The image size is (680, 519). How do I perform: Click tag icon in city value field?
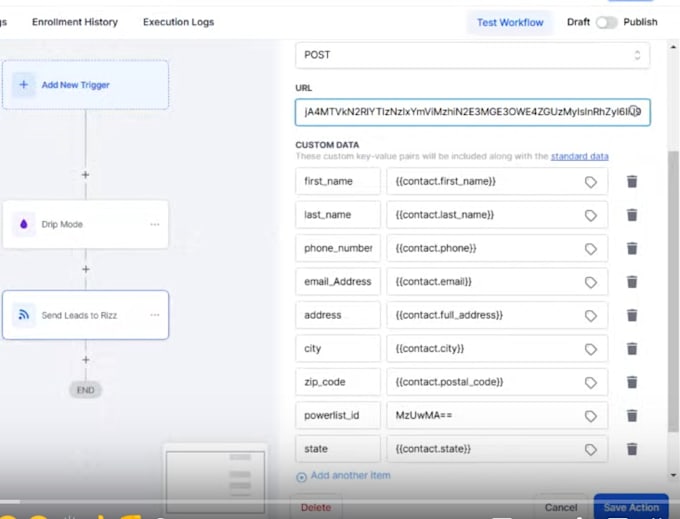click(591, 349)
